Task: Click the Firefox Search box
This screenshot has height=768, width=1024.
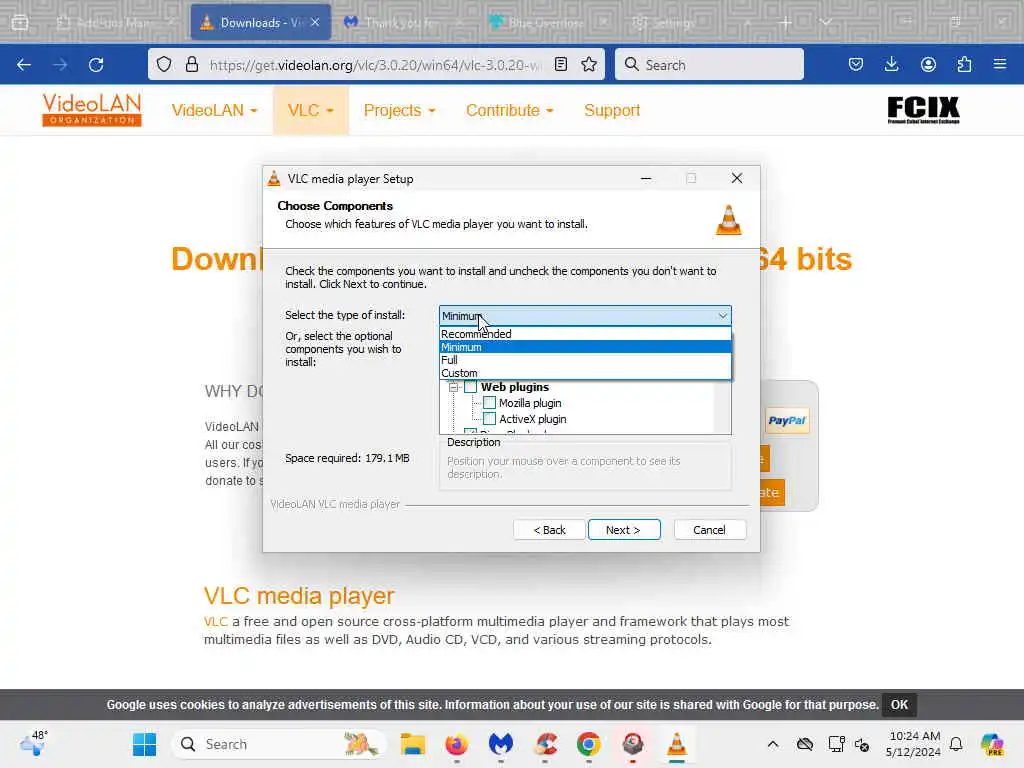Action: (x=709, y=65)
